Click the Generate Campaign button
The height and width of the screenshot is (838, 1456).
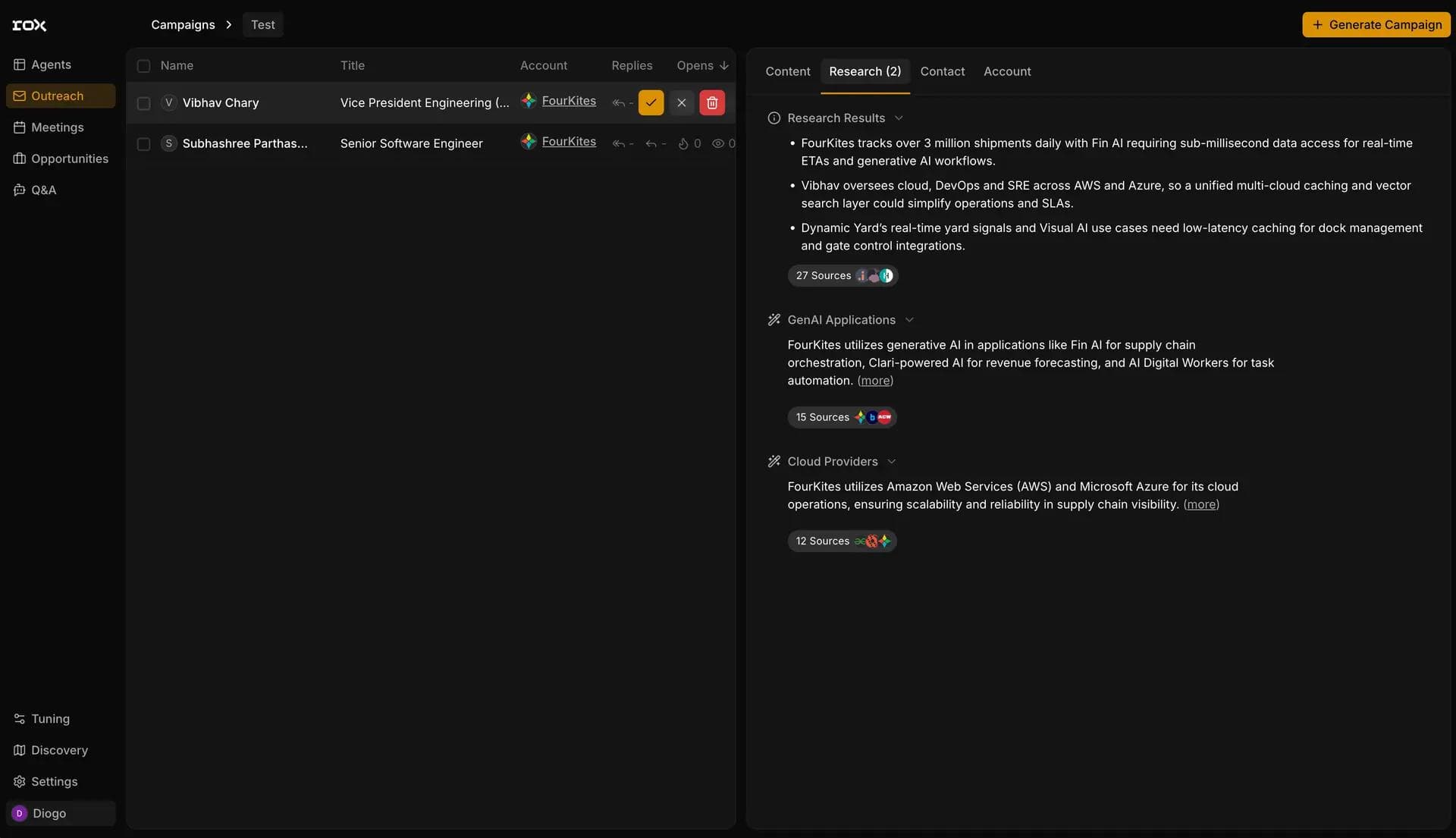(x=1376, y=24)
